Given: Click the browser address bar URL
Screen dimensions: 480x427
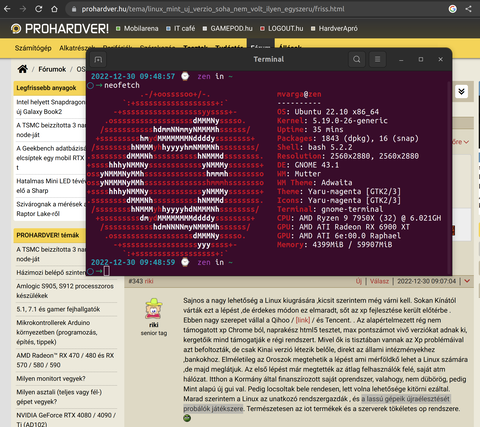Looking at the screenshot, I should point(213,9).
